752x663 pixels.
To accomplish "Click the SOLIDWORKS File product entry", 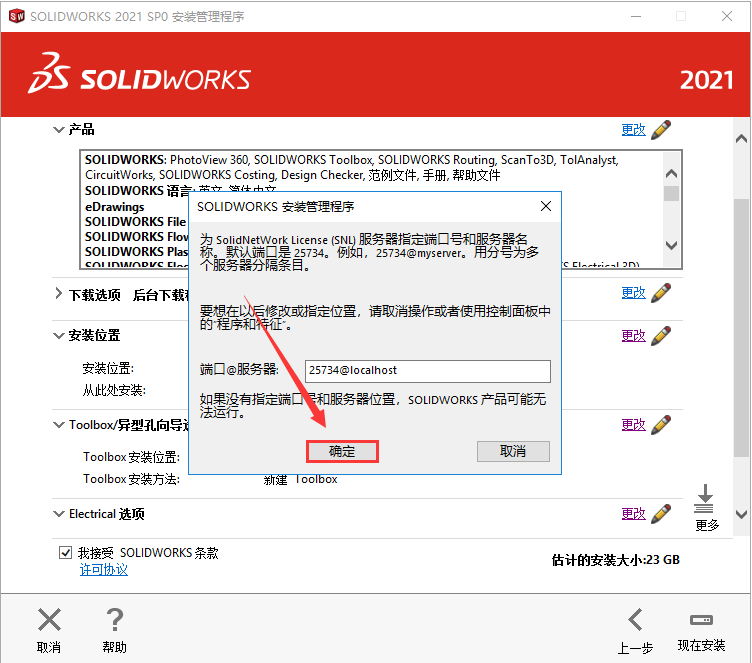I will coord(135,222).
